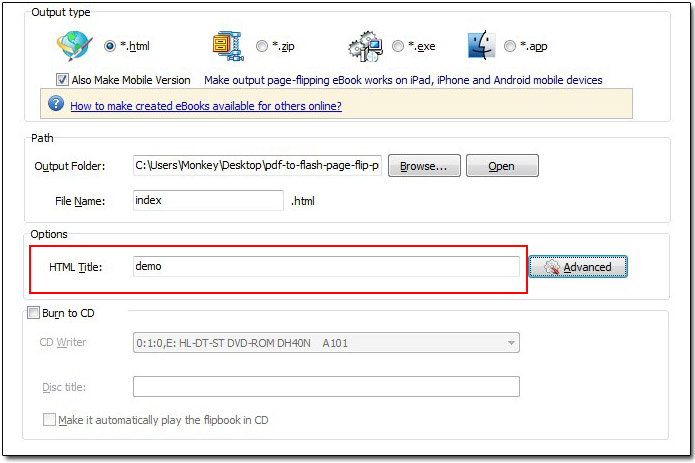Viewport: 695px width, 463px height.
Task: Click the mobile devices description text
Action: click(403, 80)
